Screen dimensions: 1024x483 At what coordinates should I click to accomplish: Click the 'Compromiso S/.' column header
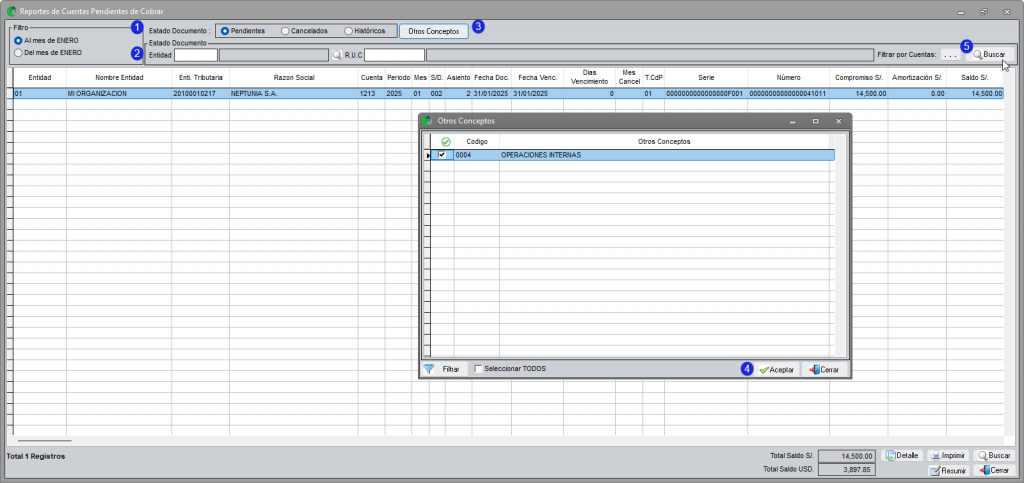pyautogui.click(x=859, y=78)
